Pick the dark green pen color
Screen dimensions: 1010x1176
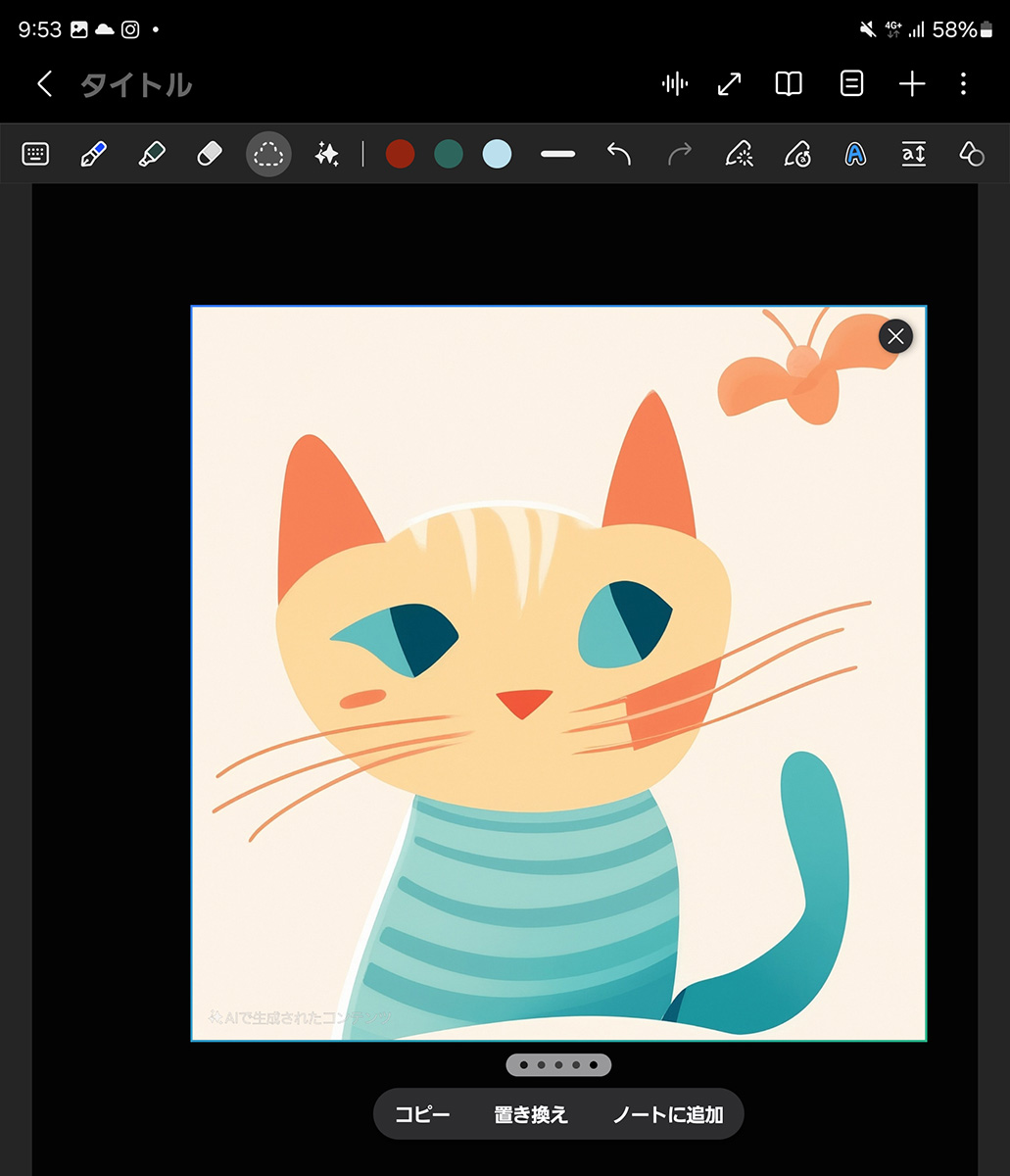click(449, 154)
